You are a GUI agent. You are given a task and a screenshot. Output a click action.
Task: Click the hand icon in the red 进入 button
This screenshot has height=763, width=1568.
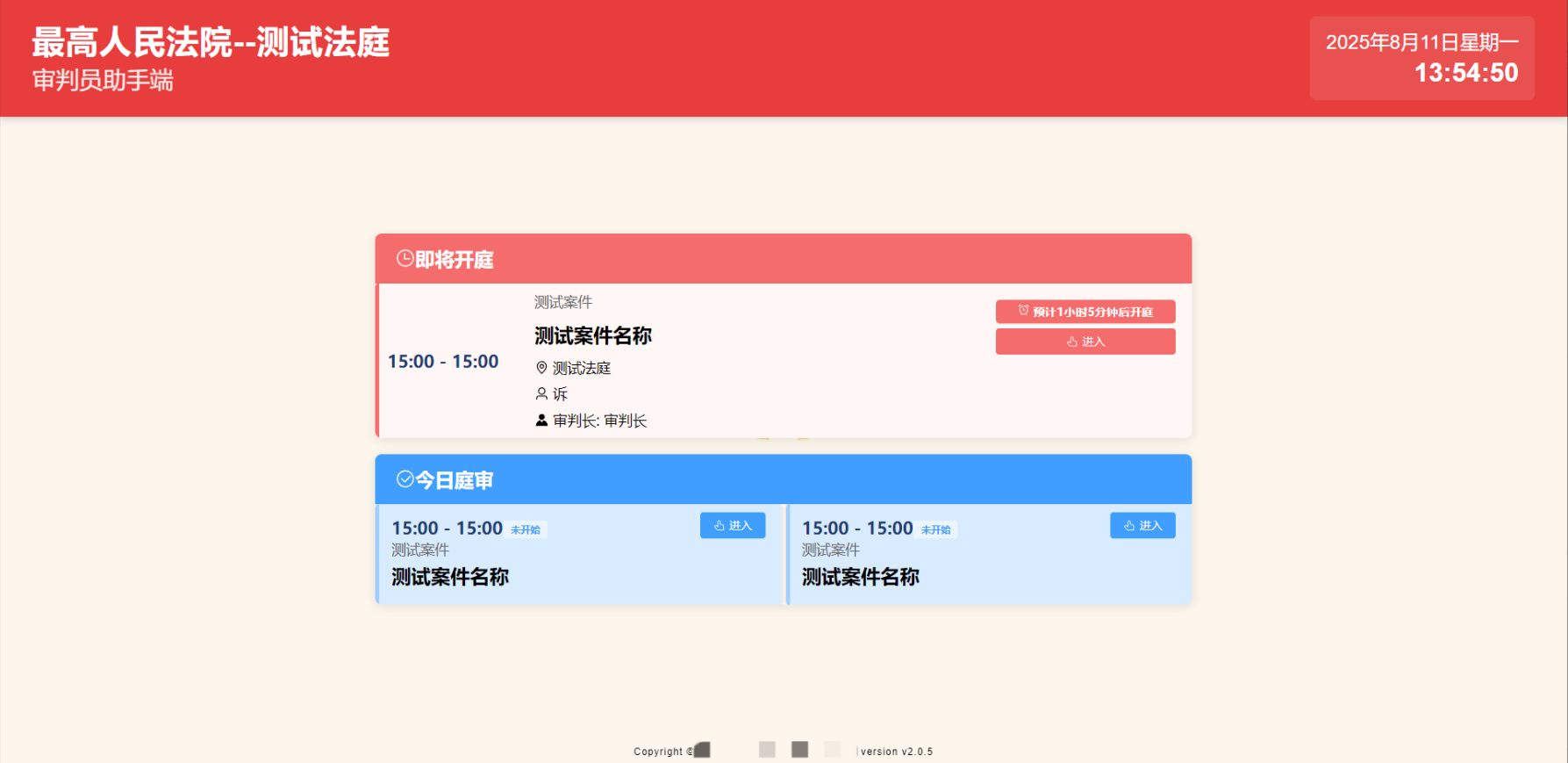(x=1072, y=342)
